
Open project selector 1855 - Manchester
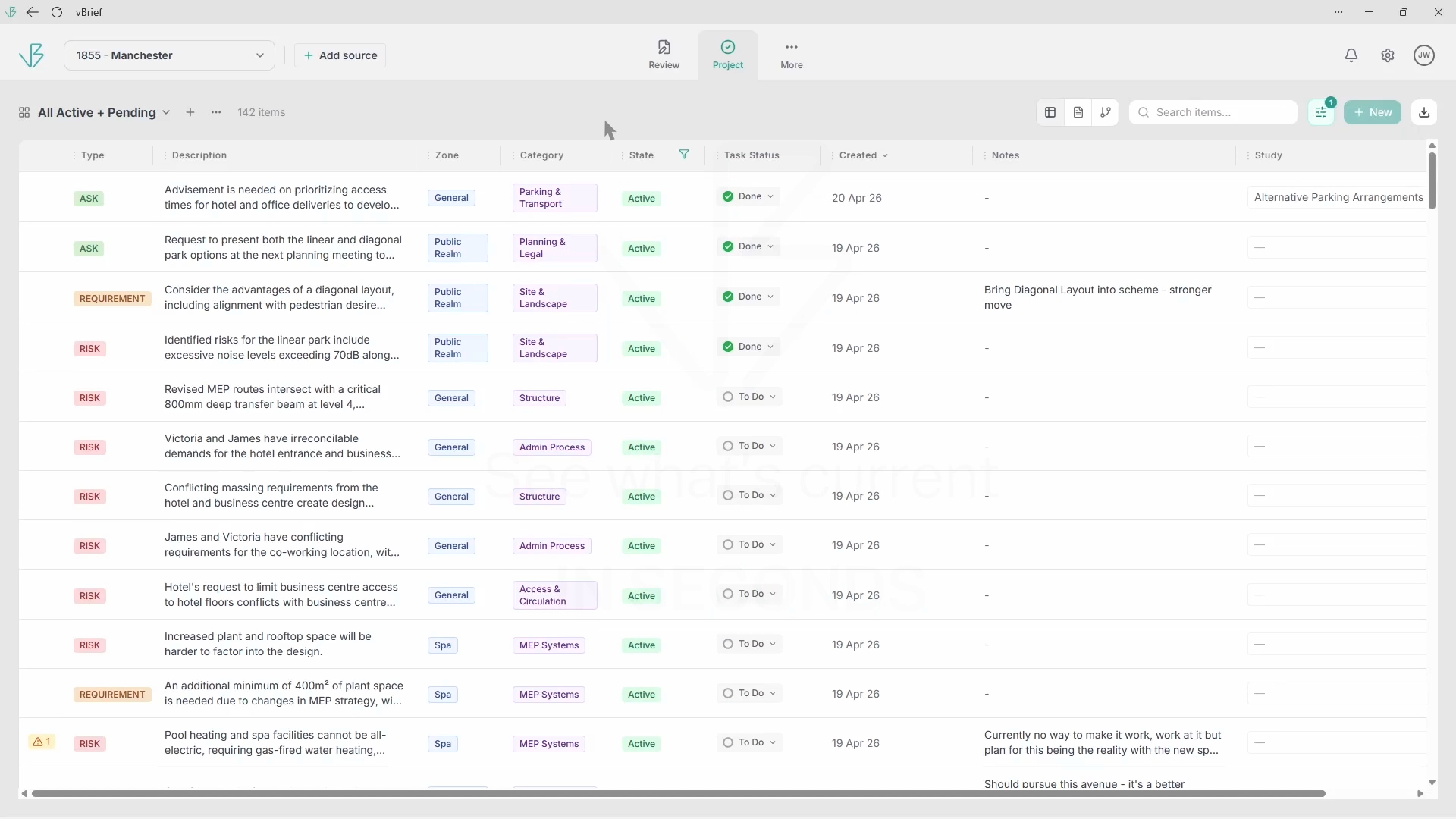coord(169,55)
